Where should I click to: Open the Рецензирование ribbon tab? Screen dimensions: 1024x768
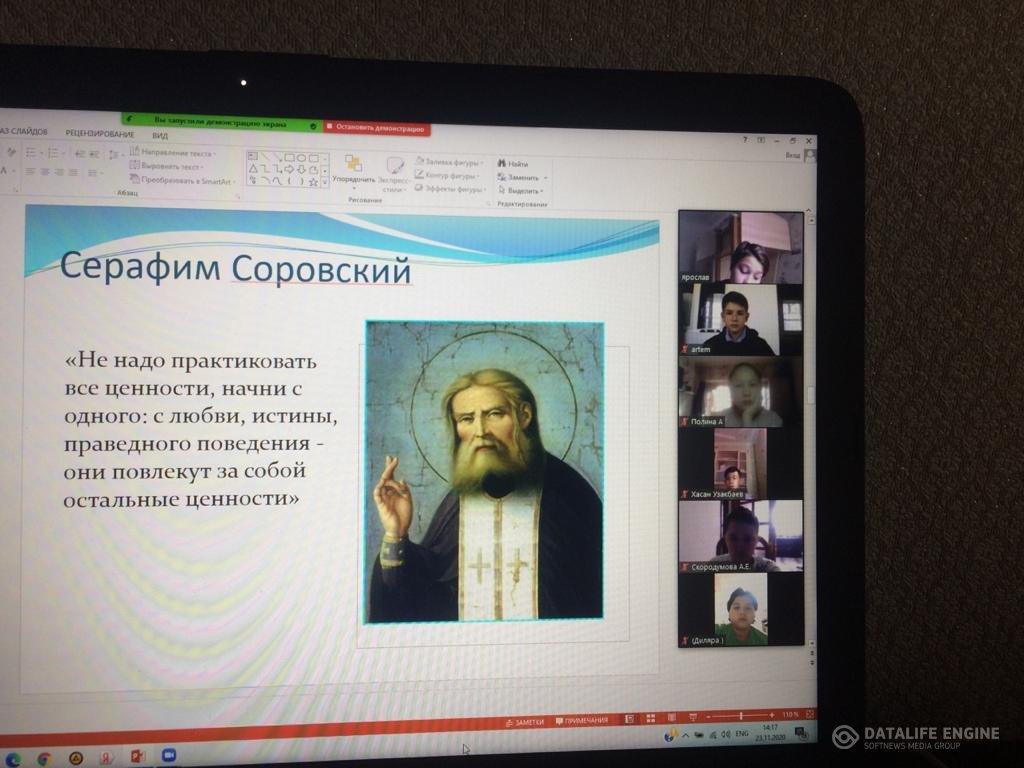click(100, 134)
